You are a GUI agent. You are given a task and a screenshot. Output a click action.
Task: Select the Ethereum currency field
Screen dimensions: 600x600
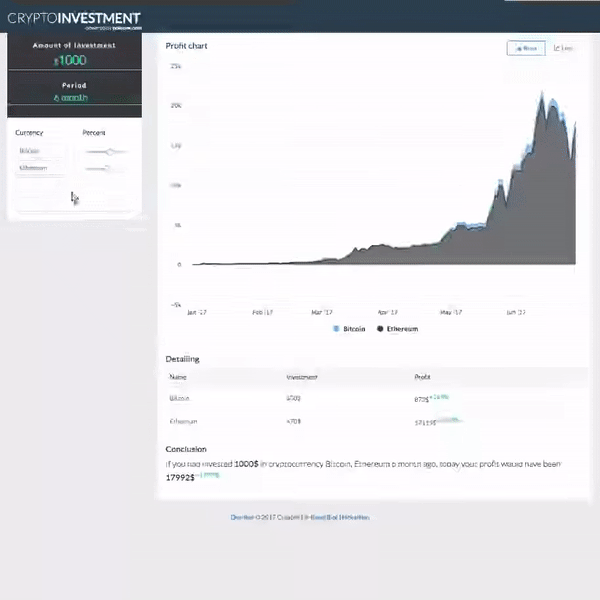(40, 168)
